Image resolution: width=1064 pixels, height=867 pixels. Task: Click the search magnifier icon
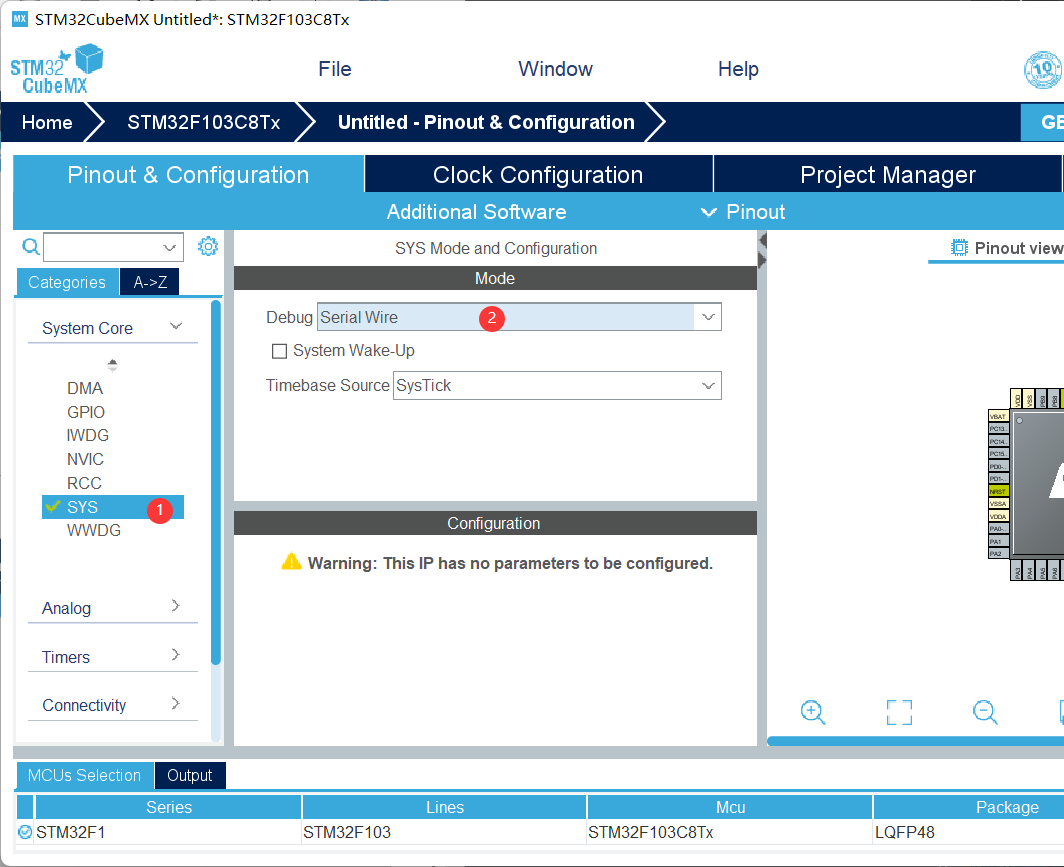31,247
